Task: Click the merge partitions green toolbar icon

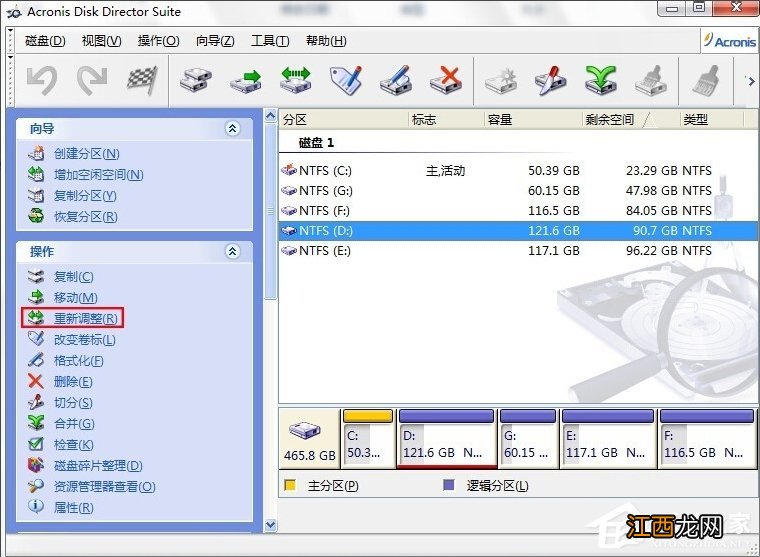Action: point(601,80)
